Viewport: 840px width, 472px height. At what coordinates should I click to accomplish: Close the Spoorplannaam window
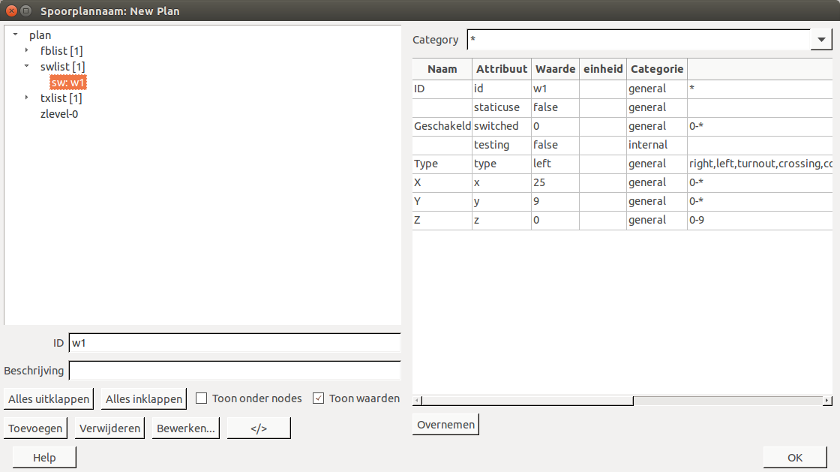pyautogui.click(x=10, y=9)
